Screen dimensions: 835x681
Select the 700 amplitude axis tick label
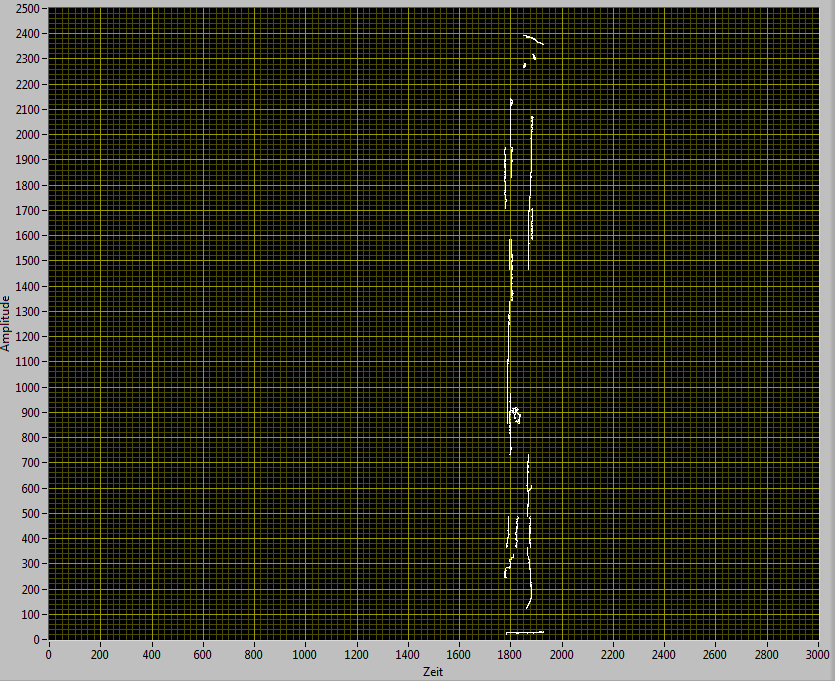tap(30, 463)
